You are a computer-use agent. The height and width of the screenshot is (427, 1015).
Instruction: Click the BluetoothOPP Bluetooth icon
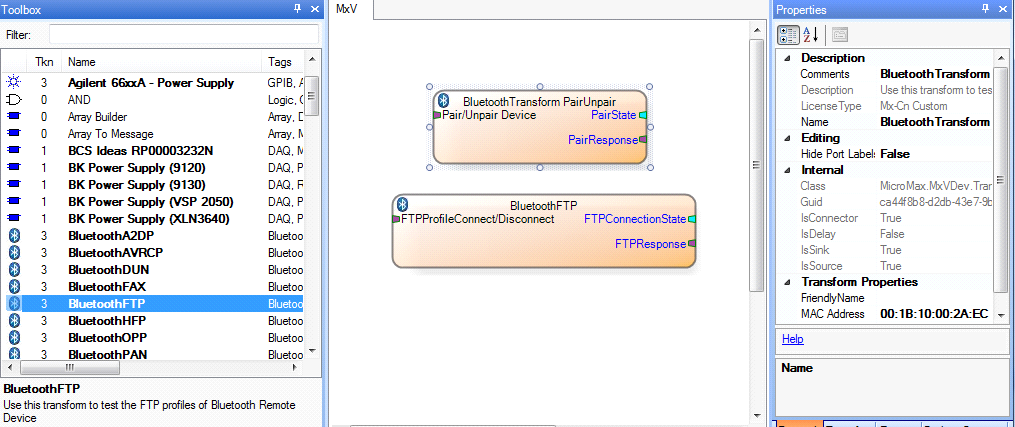[14, 337]
